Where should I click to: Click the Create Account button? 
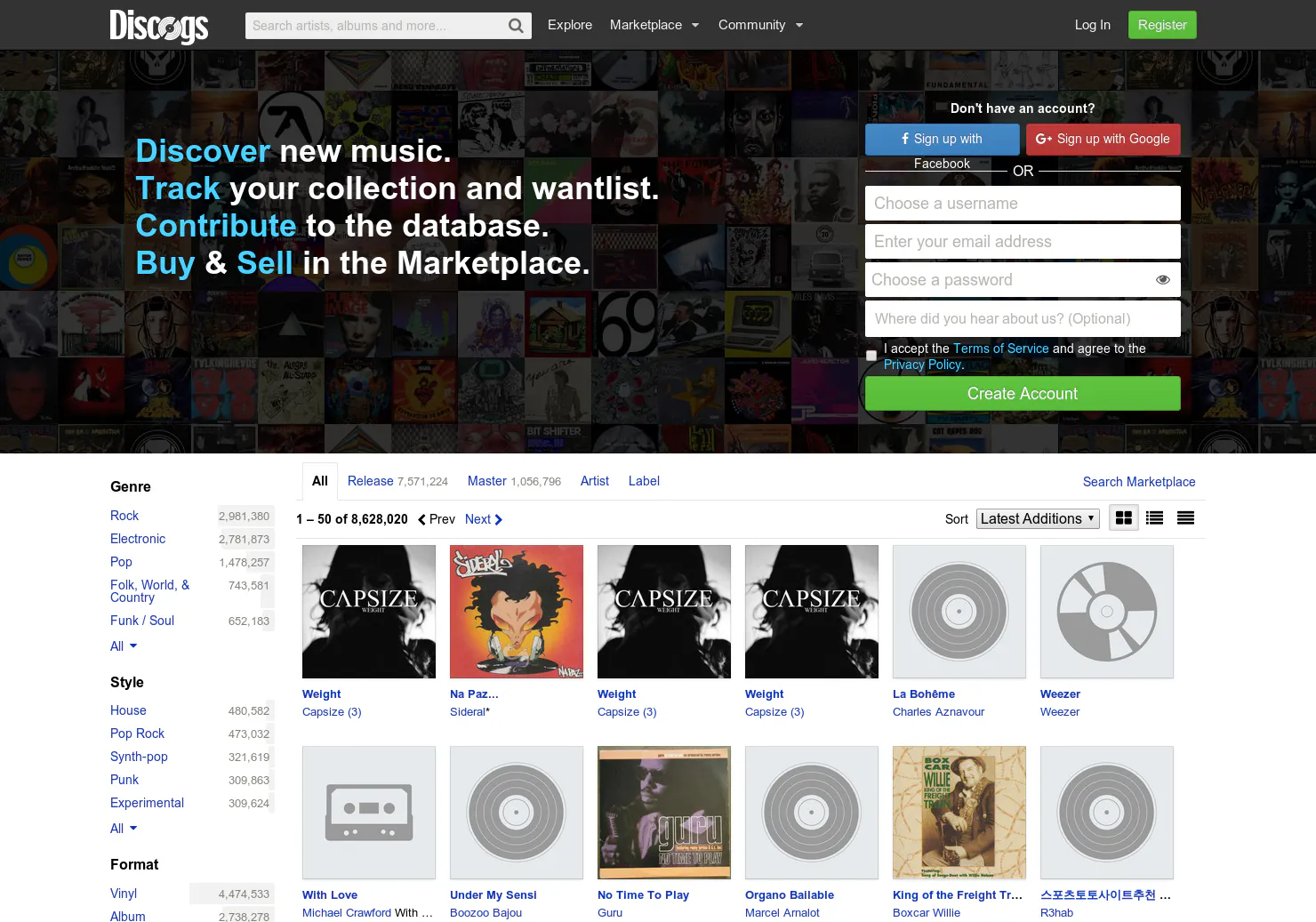click(x=1023, y=394)
